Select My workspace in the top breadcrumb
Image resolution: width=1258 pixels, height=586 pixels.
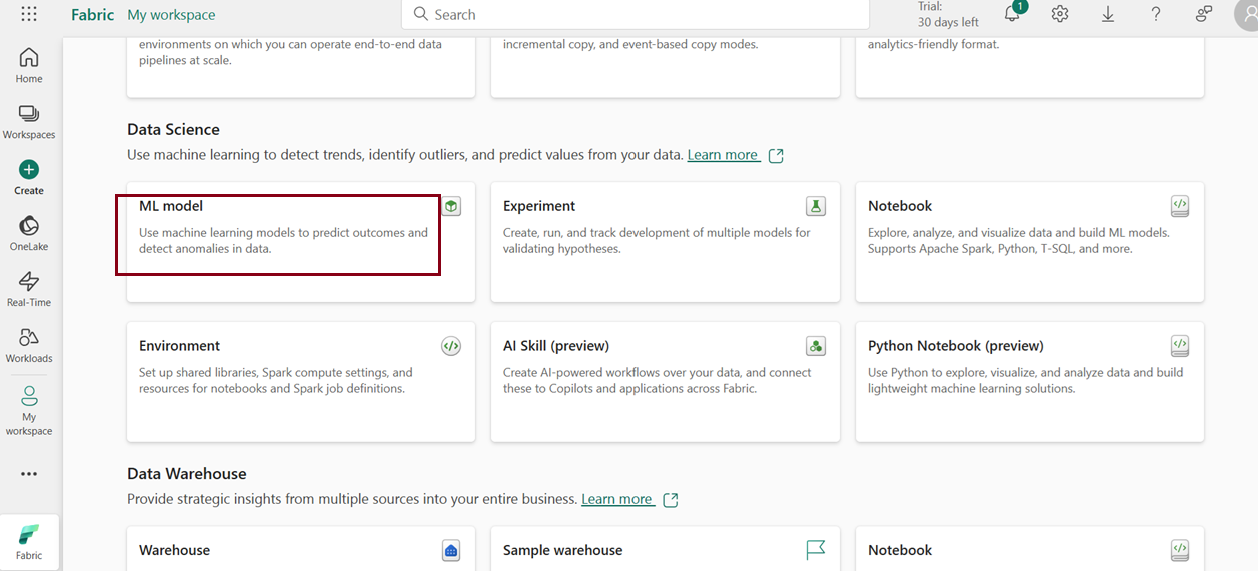[171, 15]
